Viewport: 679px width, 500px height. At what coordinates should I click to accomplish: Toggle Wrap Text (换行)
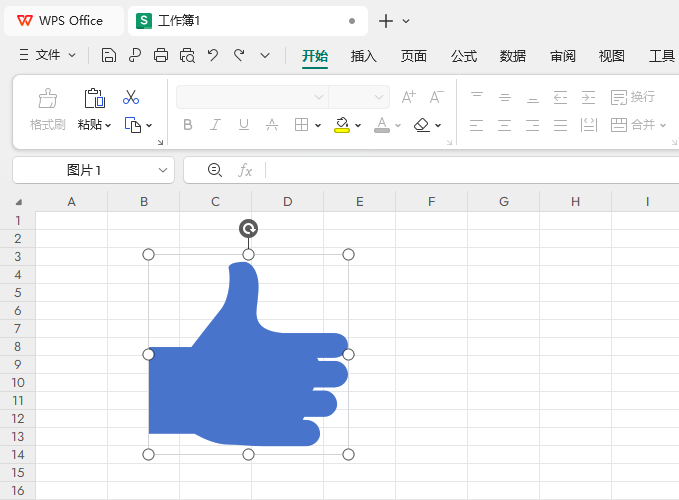point(633,97)
